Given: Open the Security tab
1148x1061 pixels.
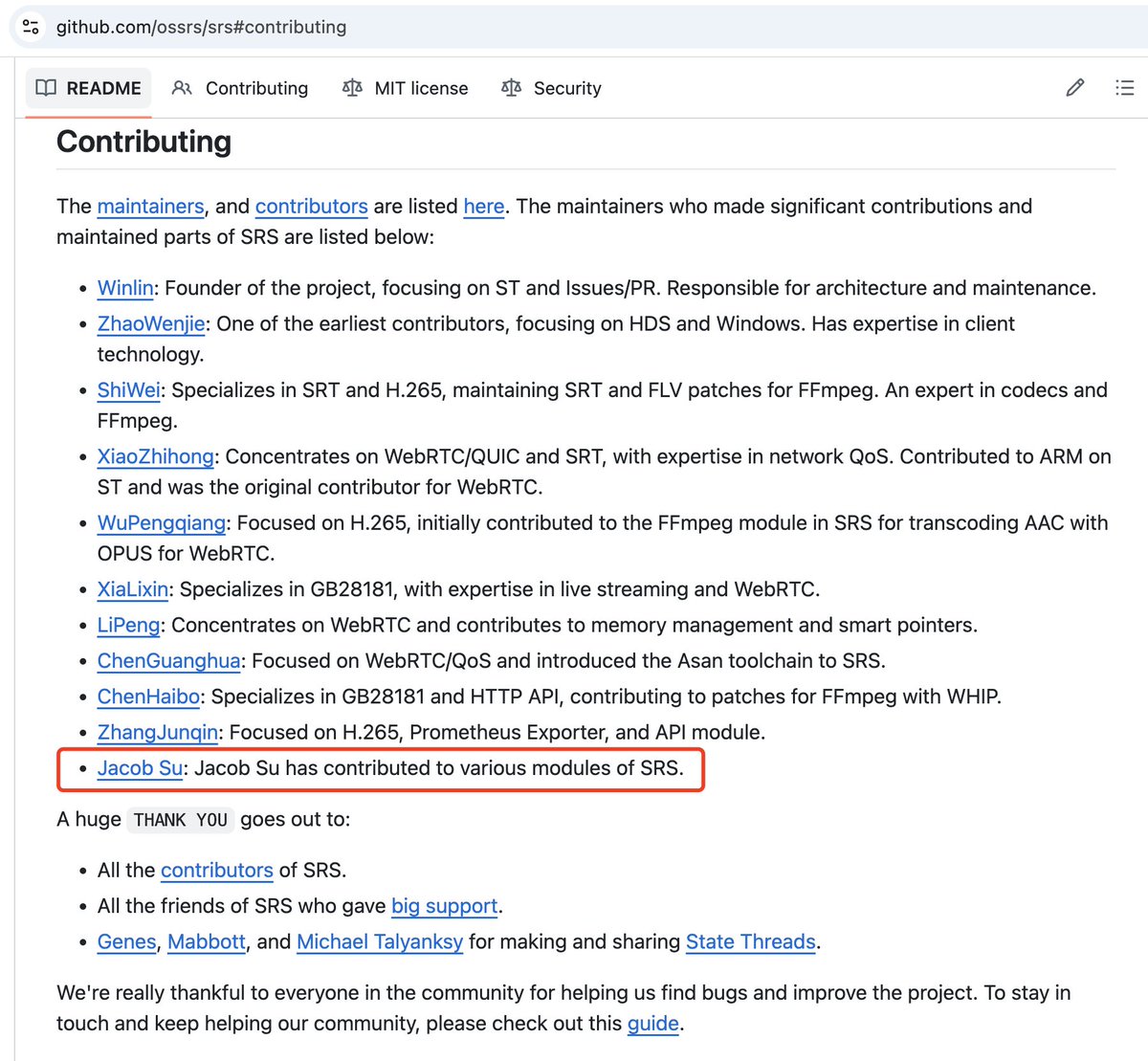Looking at the screenshot, I should click(x=552, y=88).
